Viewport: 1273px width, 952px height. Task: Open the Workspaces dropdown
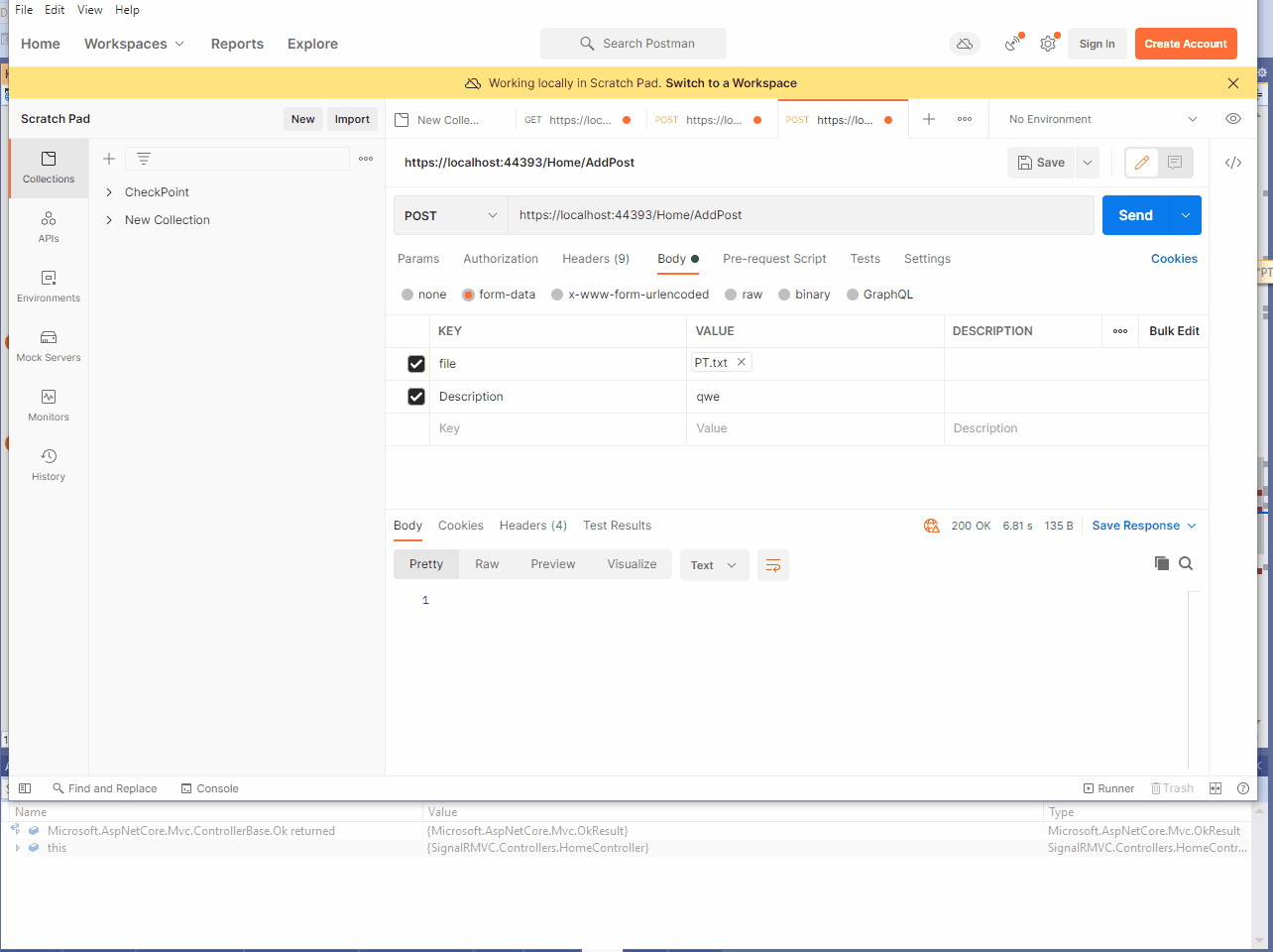pyautogui.click(x=134, y=44)
